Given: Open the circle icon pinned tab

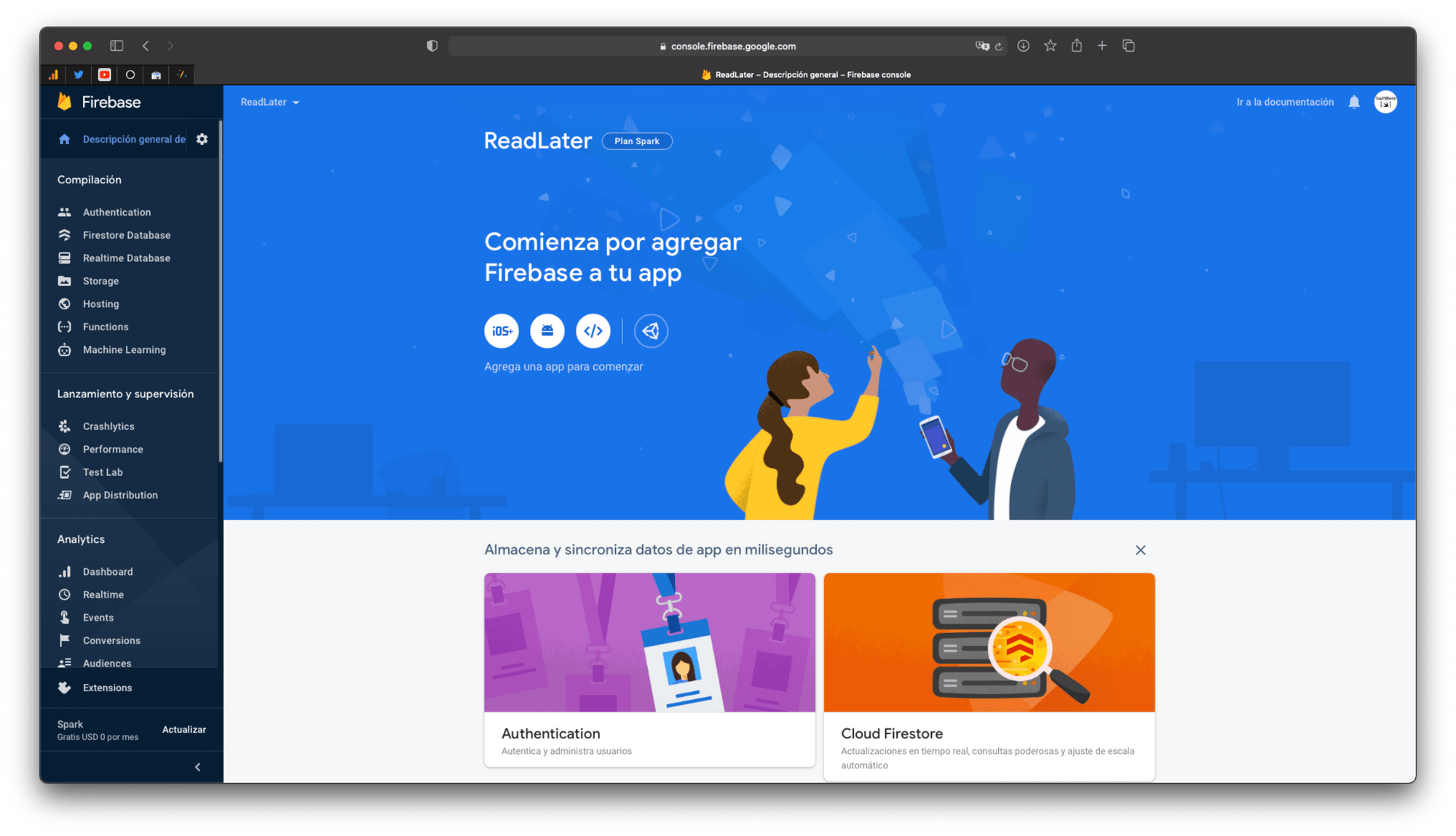Looking at the screenshot, I should coord(130,74).
